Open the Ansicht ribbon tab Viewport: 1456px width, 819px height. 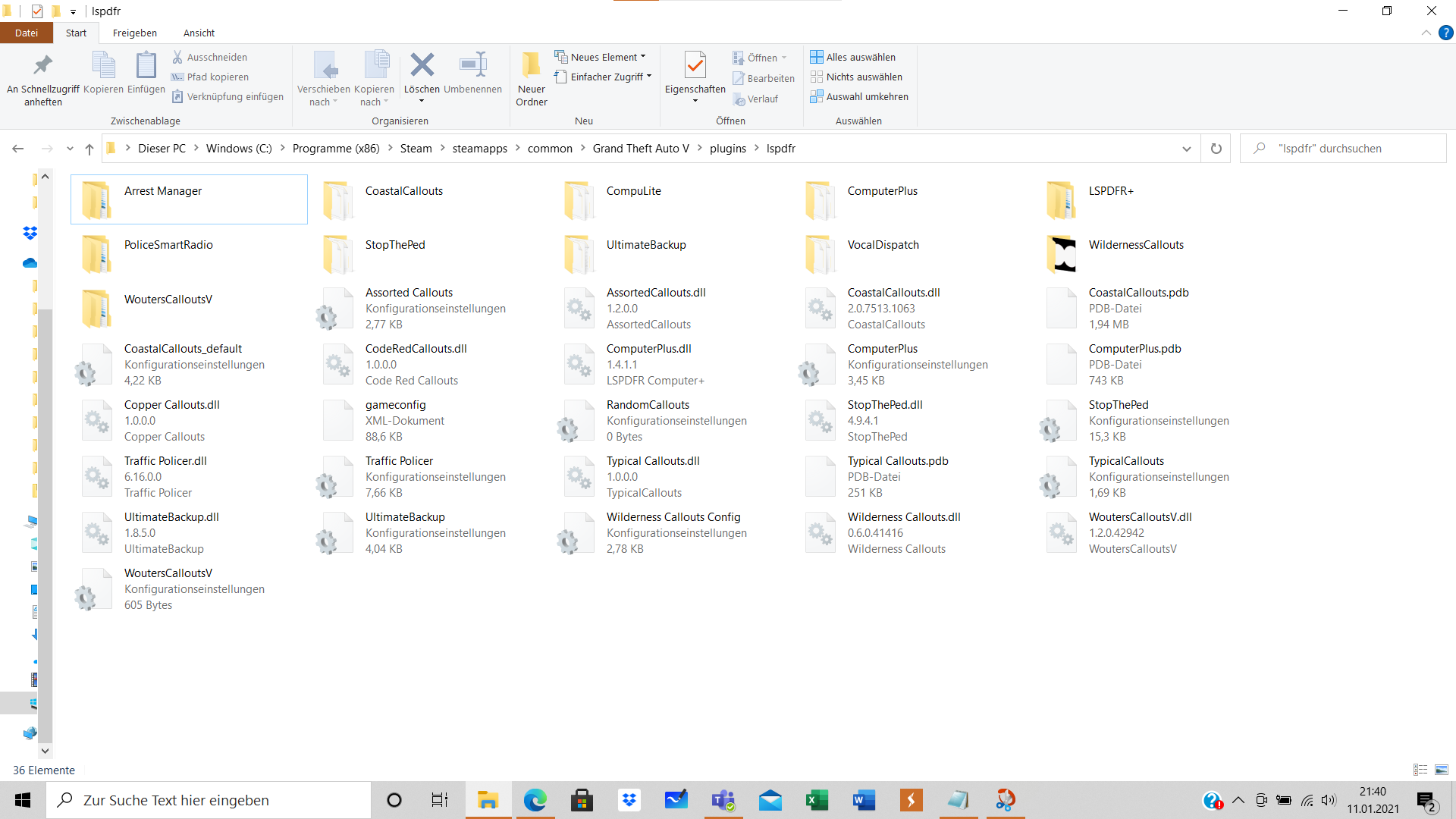pos(199,33)
